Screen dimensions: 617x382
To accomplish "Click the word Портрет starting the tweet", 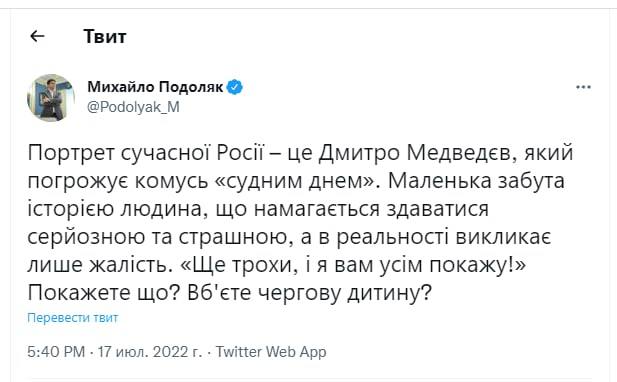I will pyautogui.click(x=70, y=153).
